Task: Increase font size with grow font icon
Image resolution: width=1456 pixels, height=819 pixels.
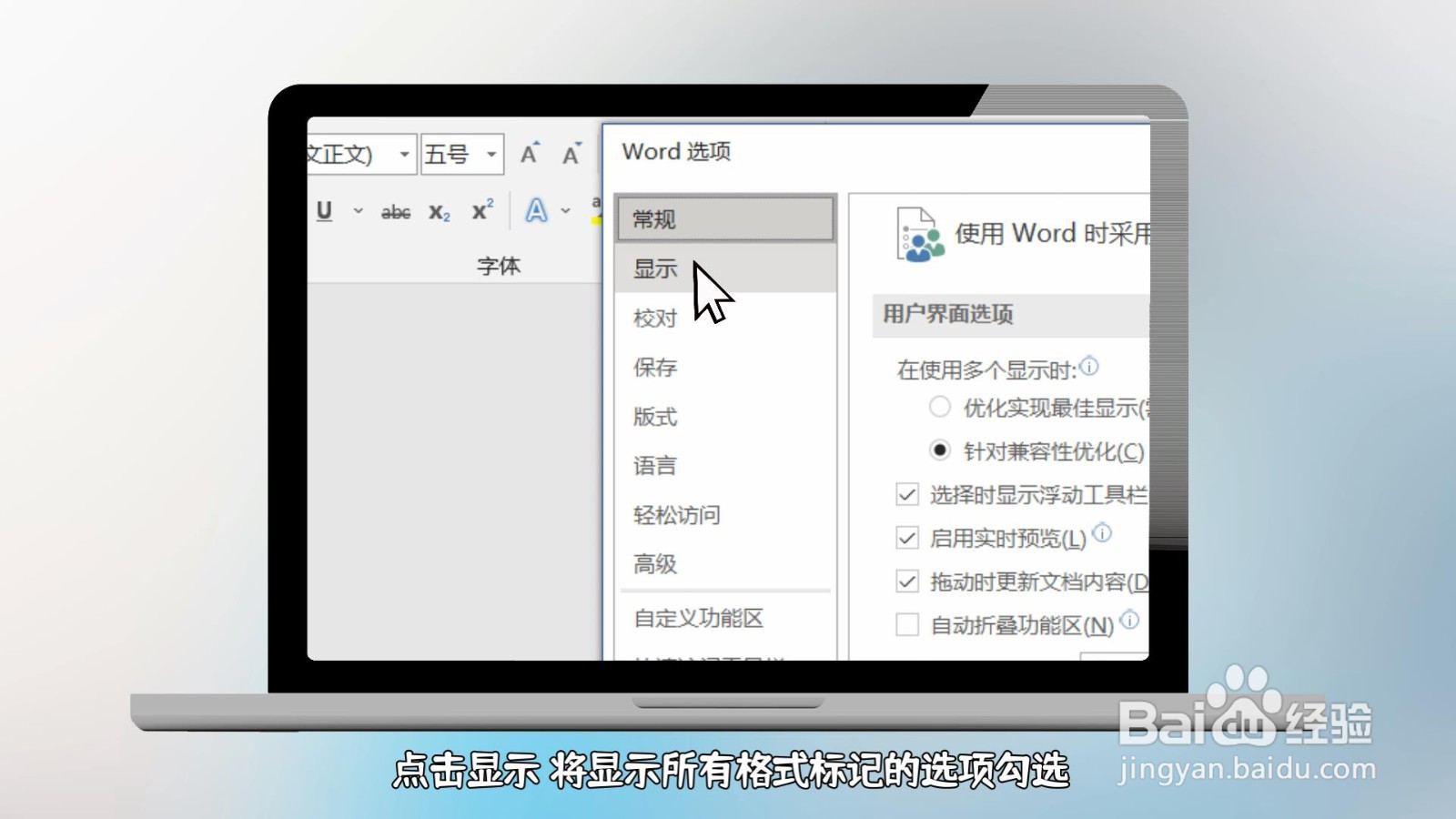Action: click(x=530, y=154)
